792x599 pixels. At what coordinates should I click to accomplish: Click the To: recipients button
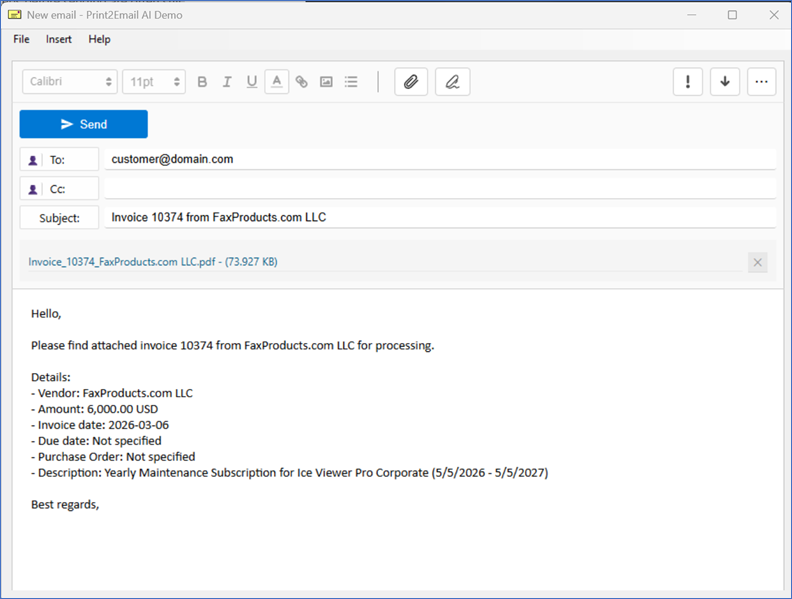(59, 160)
